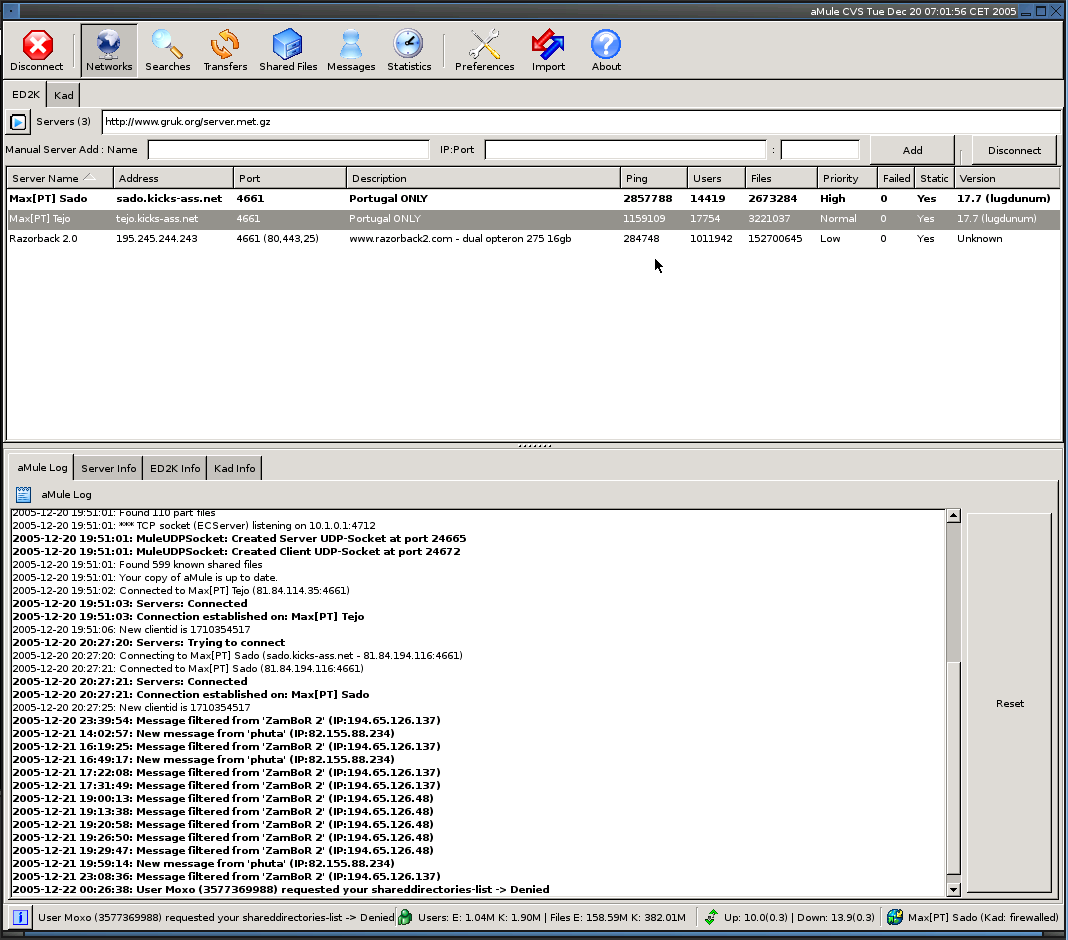Open the Networks view
Screen dimensions: 1068x940
(109, 51)
